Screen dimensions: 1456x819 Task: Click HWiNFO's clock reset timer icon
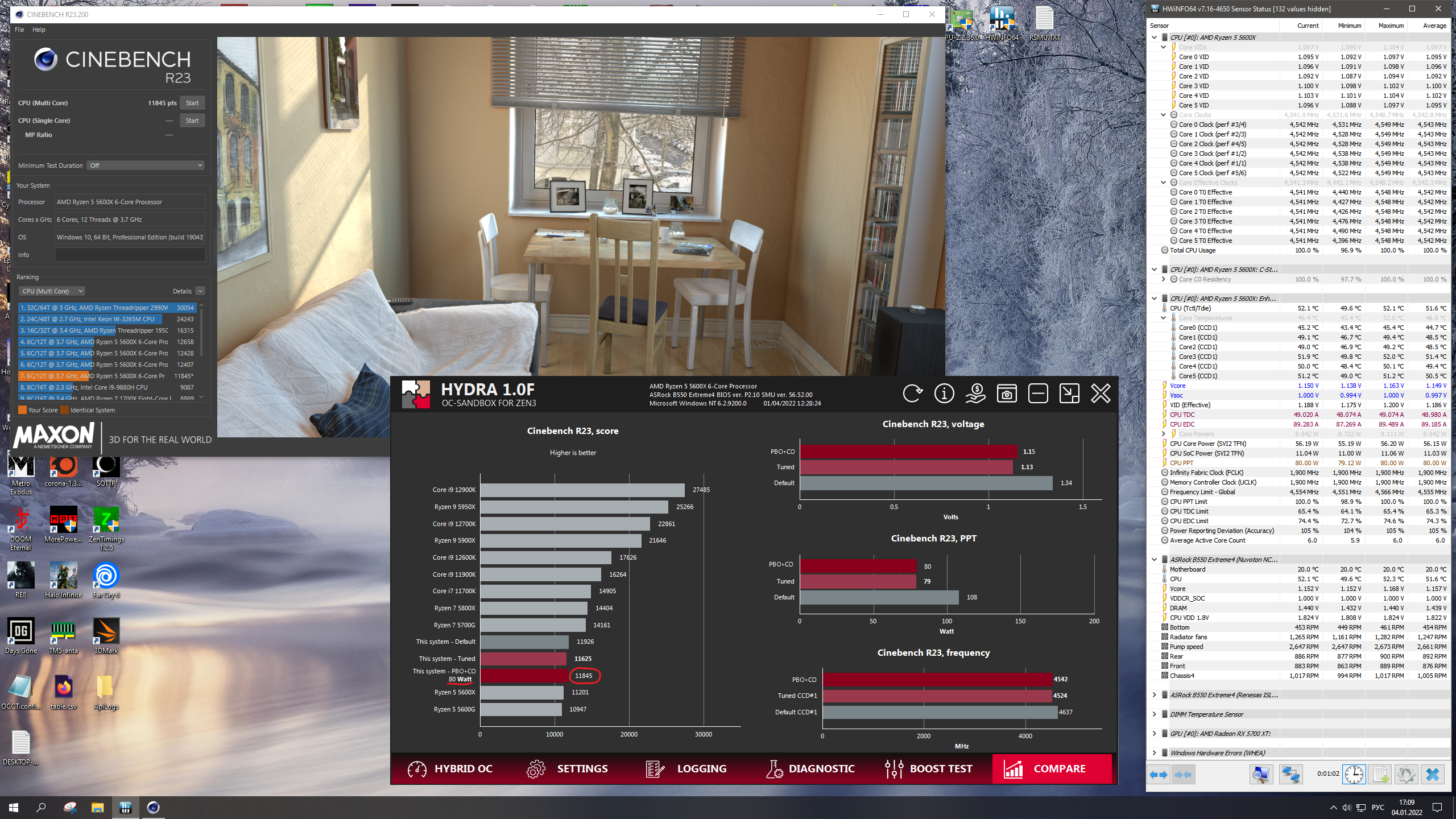1354,774
